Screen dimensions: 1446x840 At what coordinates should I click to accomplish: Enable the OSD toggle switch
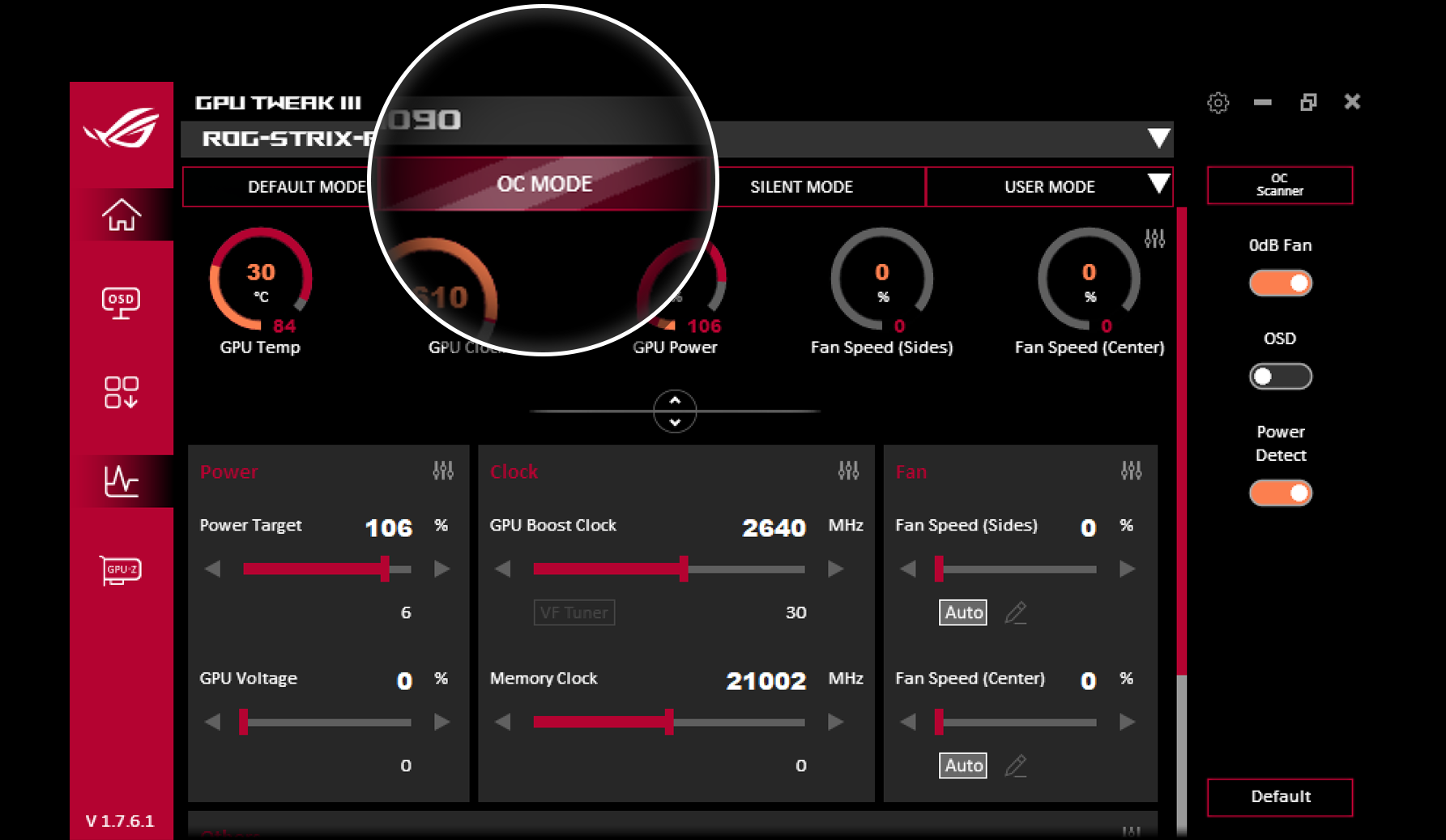[1280, 377]
